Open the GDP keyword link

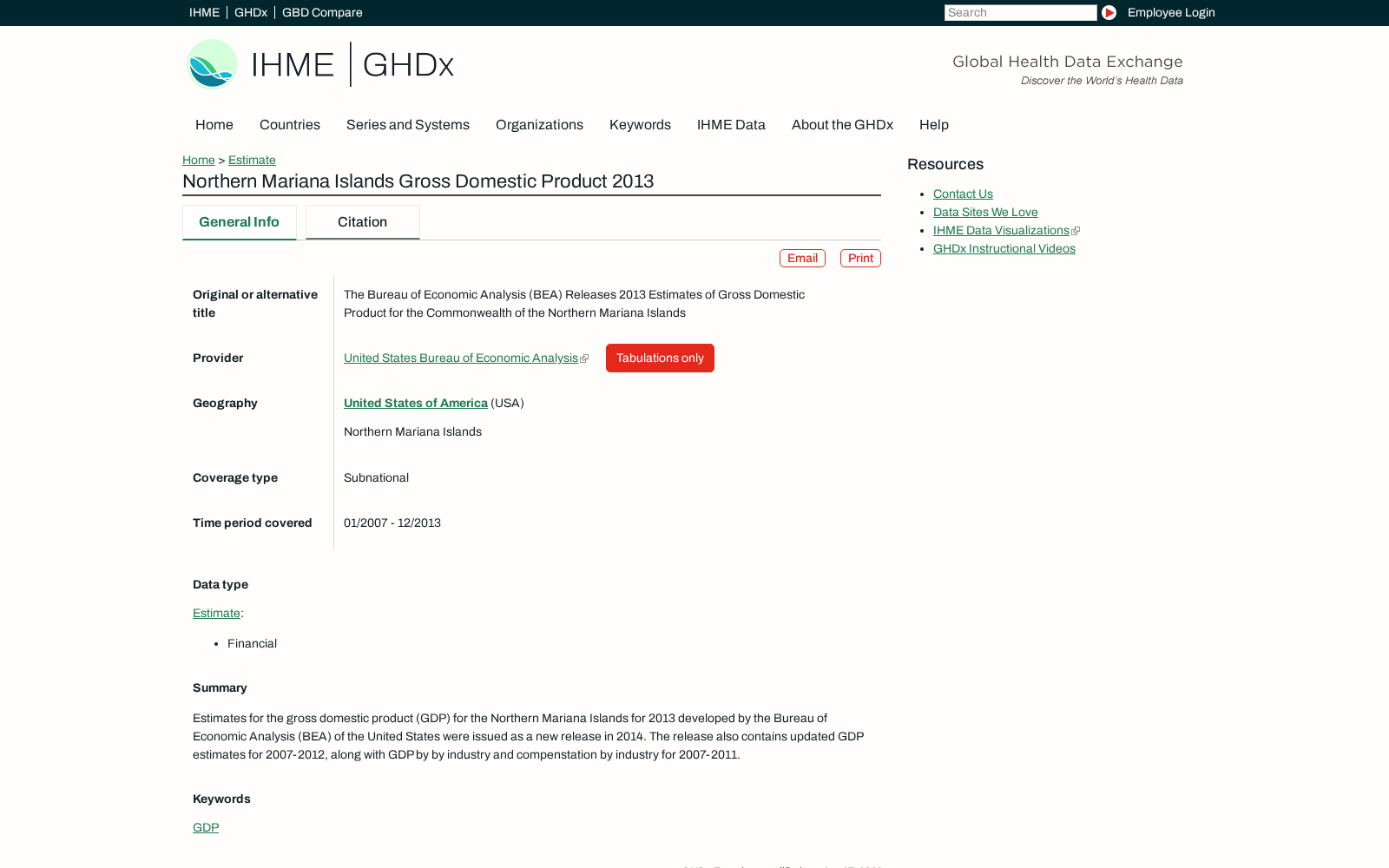point(206,827)
